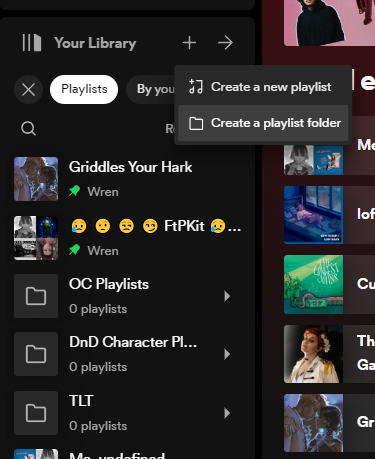The image size is (375, 459).
Task: Click the Your Library collapse icon
Action: point(32,43)
